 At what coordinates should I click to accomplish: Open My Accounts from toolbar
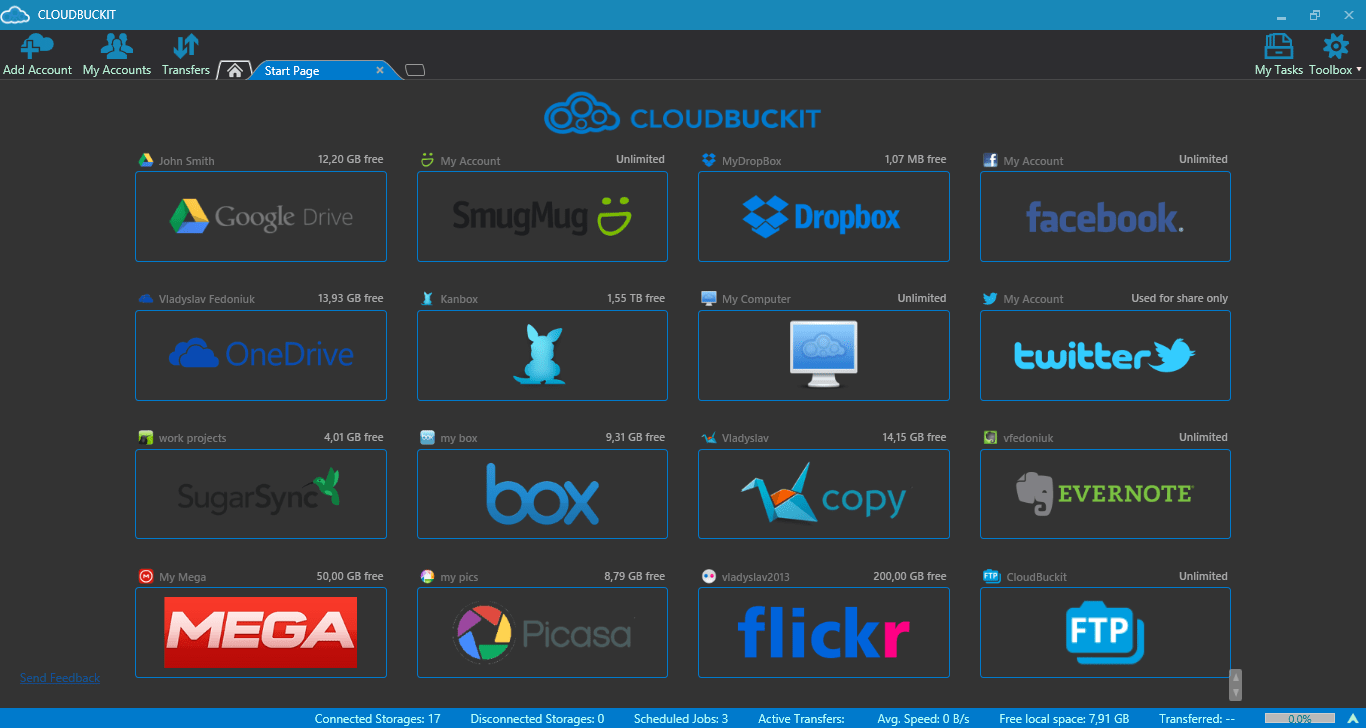click(117, 55)
